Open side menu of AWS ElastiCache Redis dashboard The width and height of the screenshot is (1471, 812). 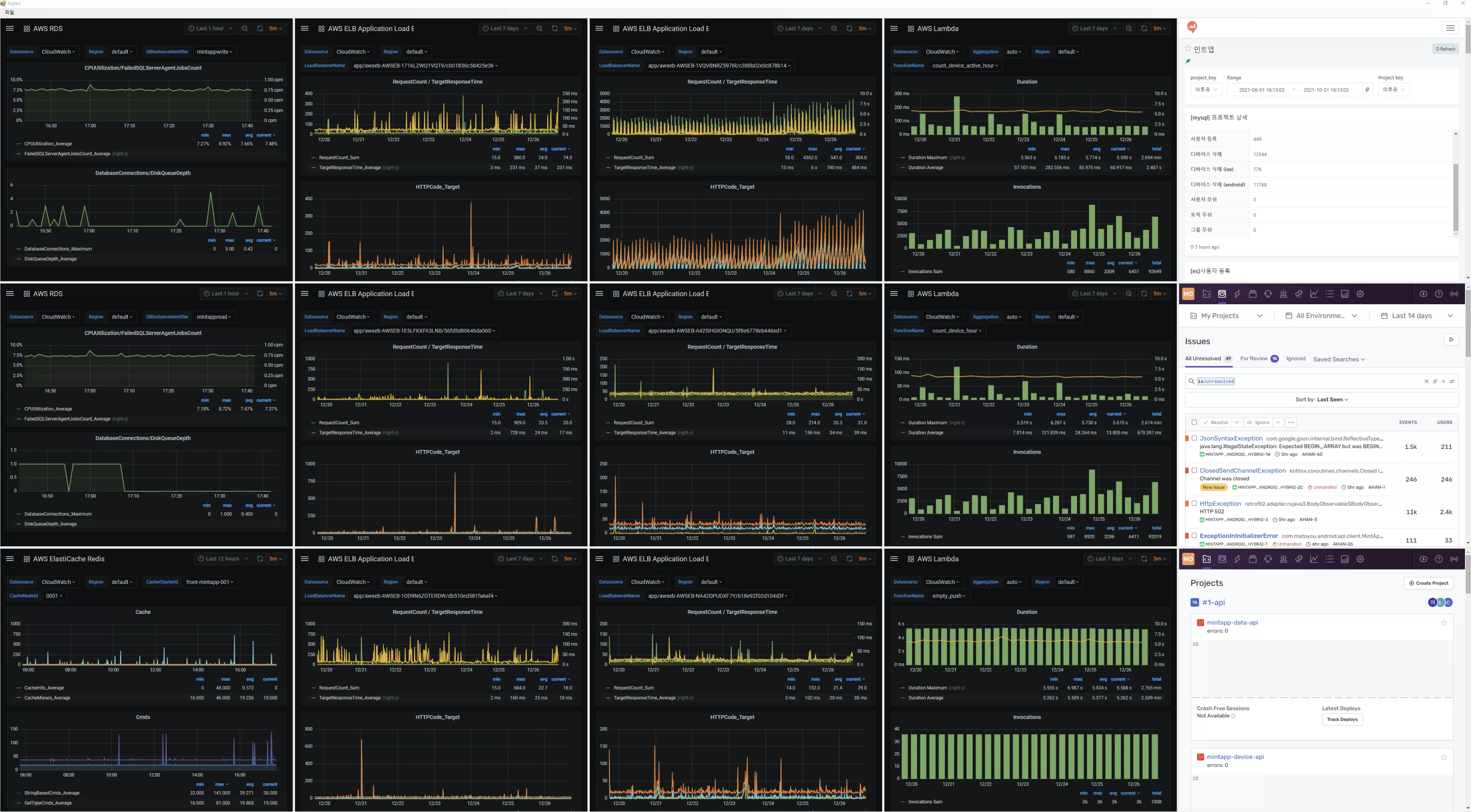tap(10, 559)
